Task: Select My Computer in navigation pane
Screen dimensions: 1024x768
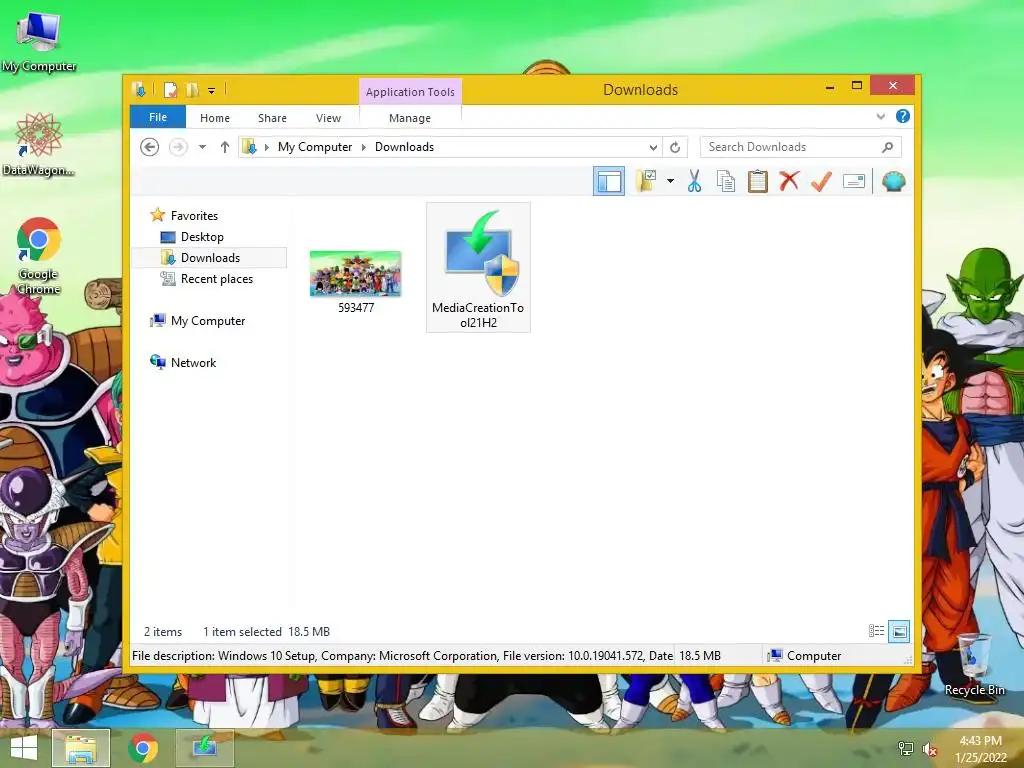Action: coord(208,321)
